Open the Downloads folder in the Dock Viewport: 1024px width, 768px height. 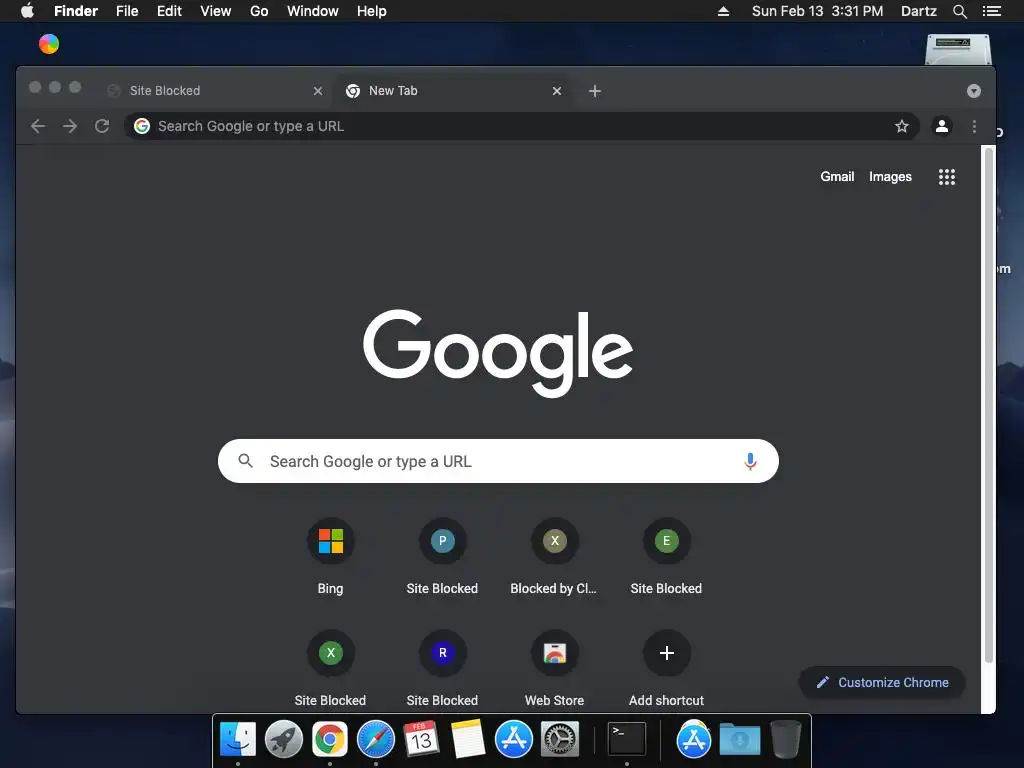pos(739,739)
